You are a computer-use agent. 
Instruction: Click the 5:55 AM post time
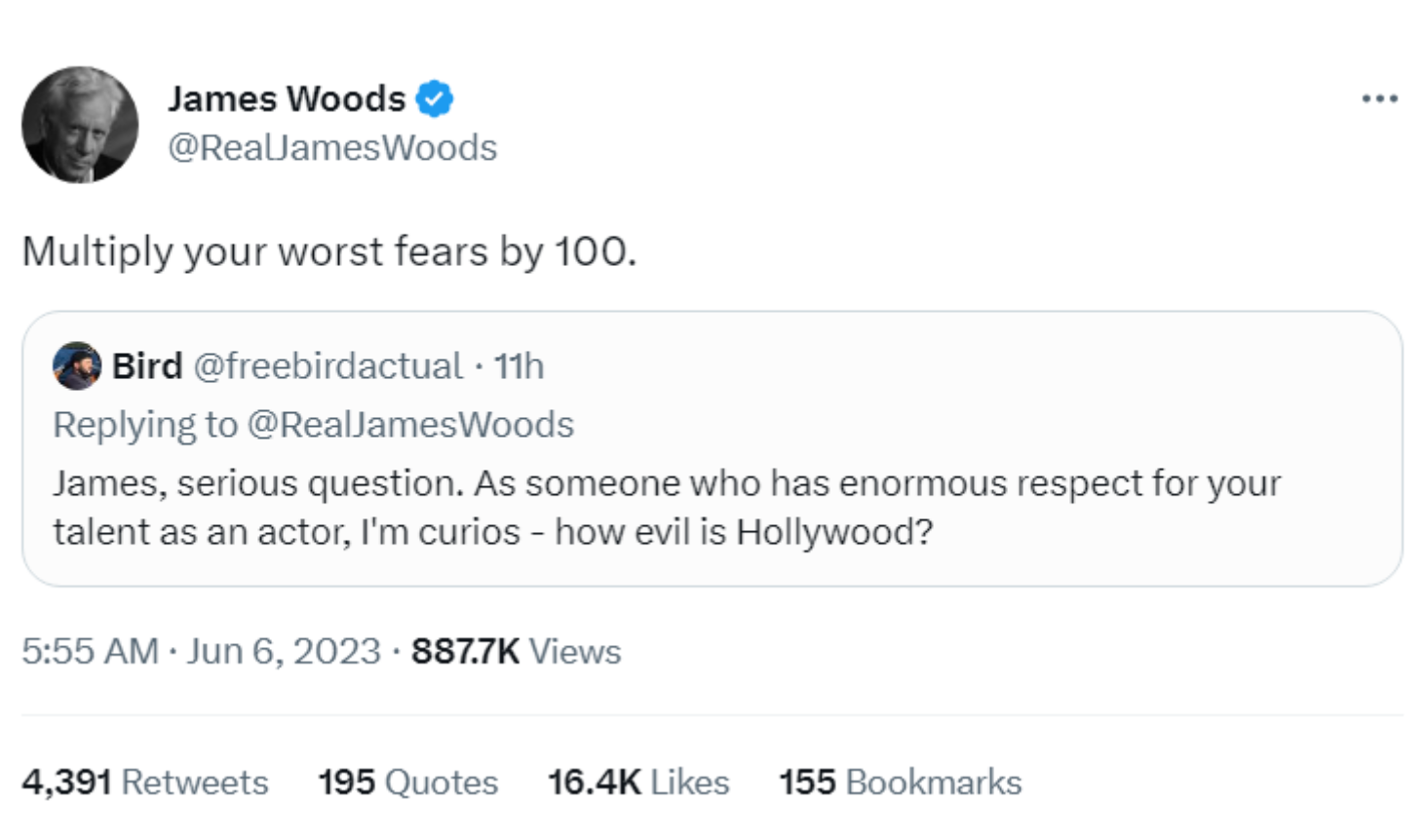[x=90, y=651]
